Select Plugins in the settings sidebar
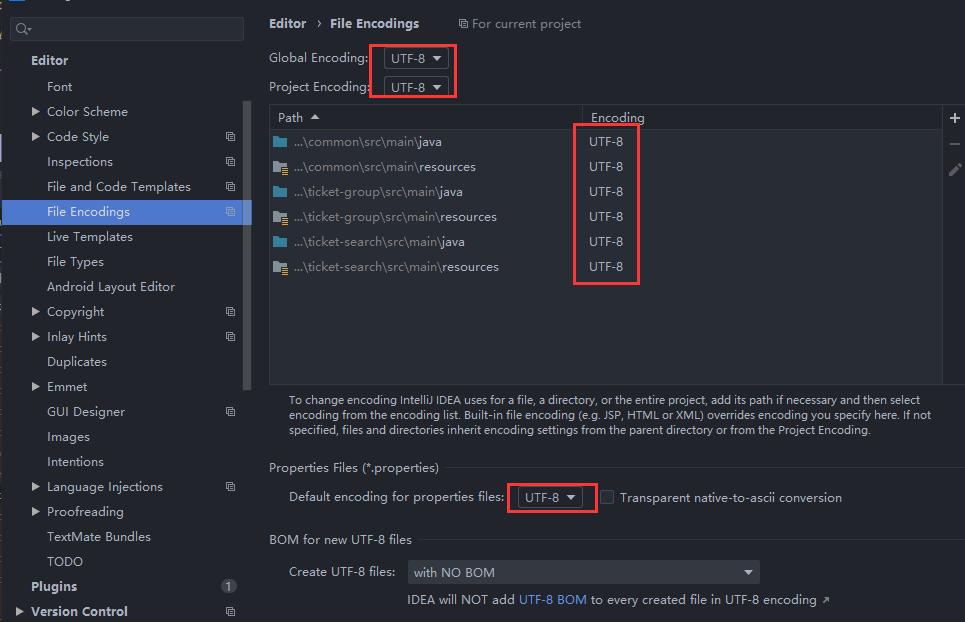 pos(53,586)
